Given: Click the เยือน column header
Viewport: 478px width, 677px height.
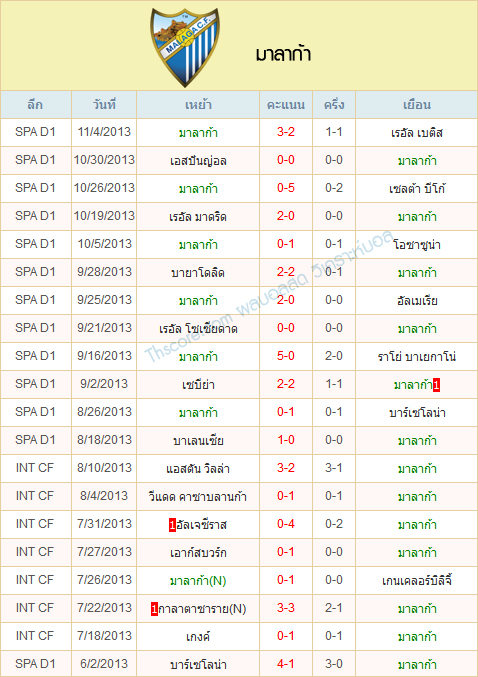Looking at the screenshot, I should point(417,105).
